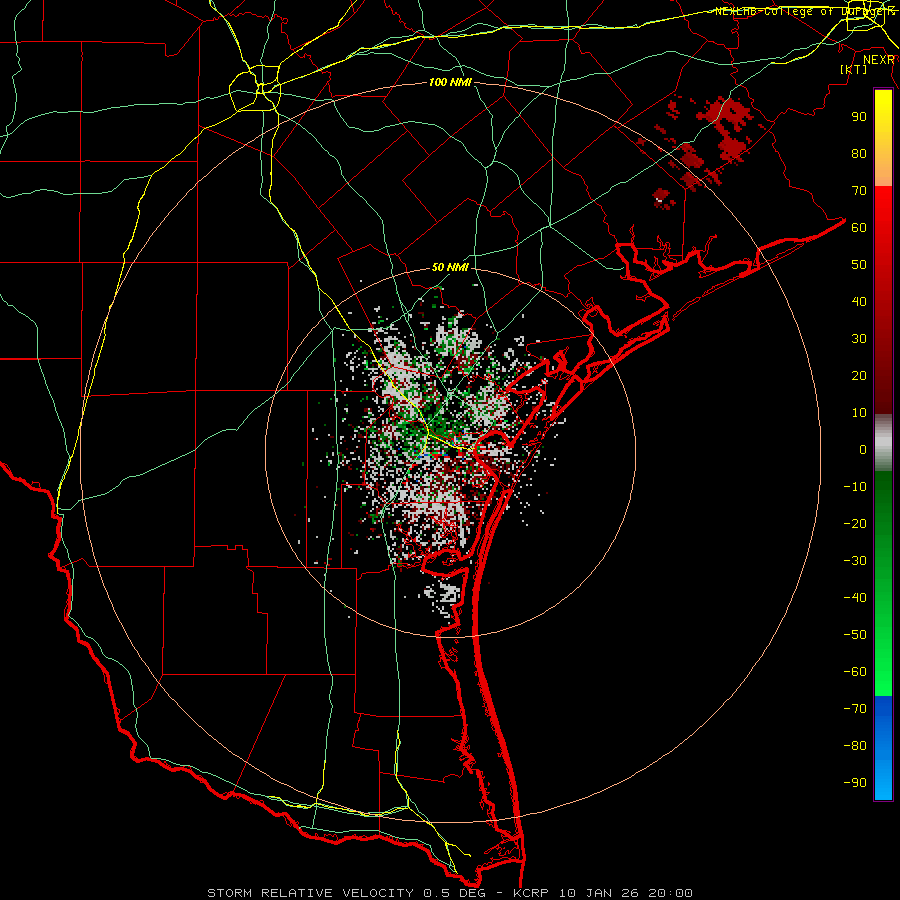Click the -80 value on velocity scale
900x900 pixels.
tap(855, 746)
